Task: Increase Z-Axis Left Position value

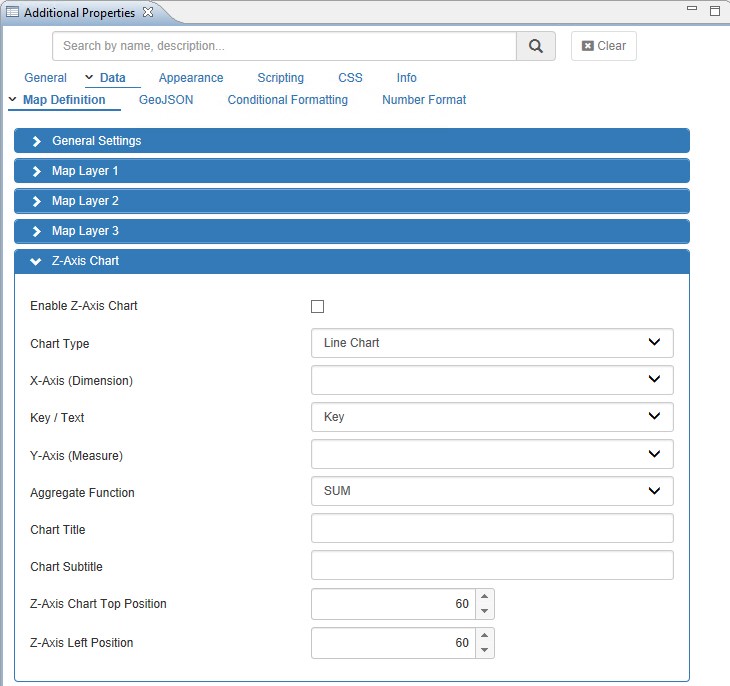Action: pos(484,636)
